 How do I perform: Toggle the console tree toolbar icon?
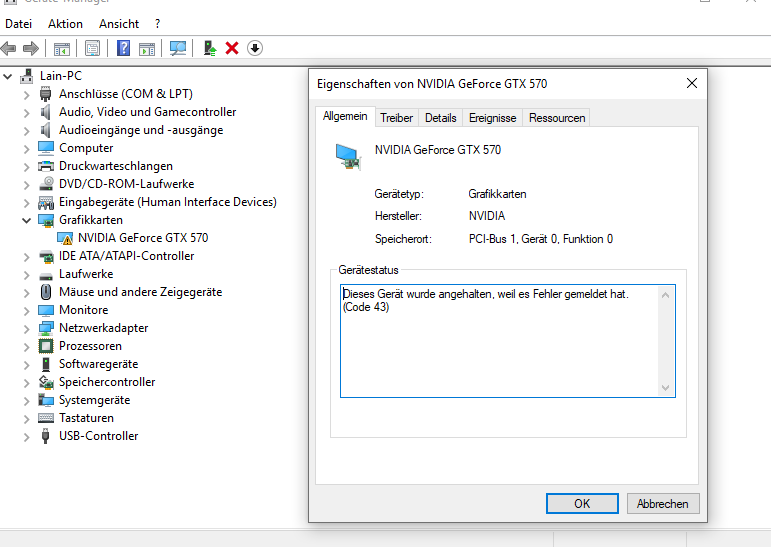tap(61, 48)
